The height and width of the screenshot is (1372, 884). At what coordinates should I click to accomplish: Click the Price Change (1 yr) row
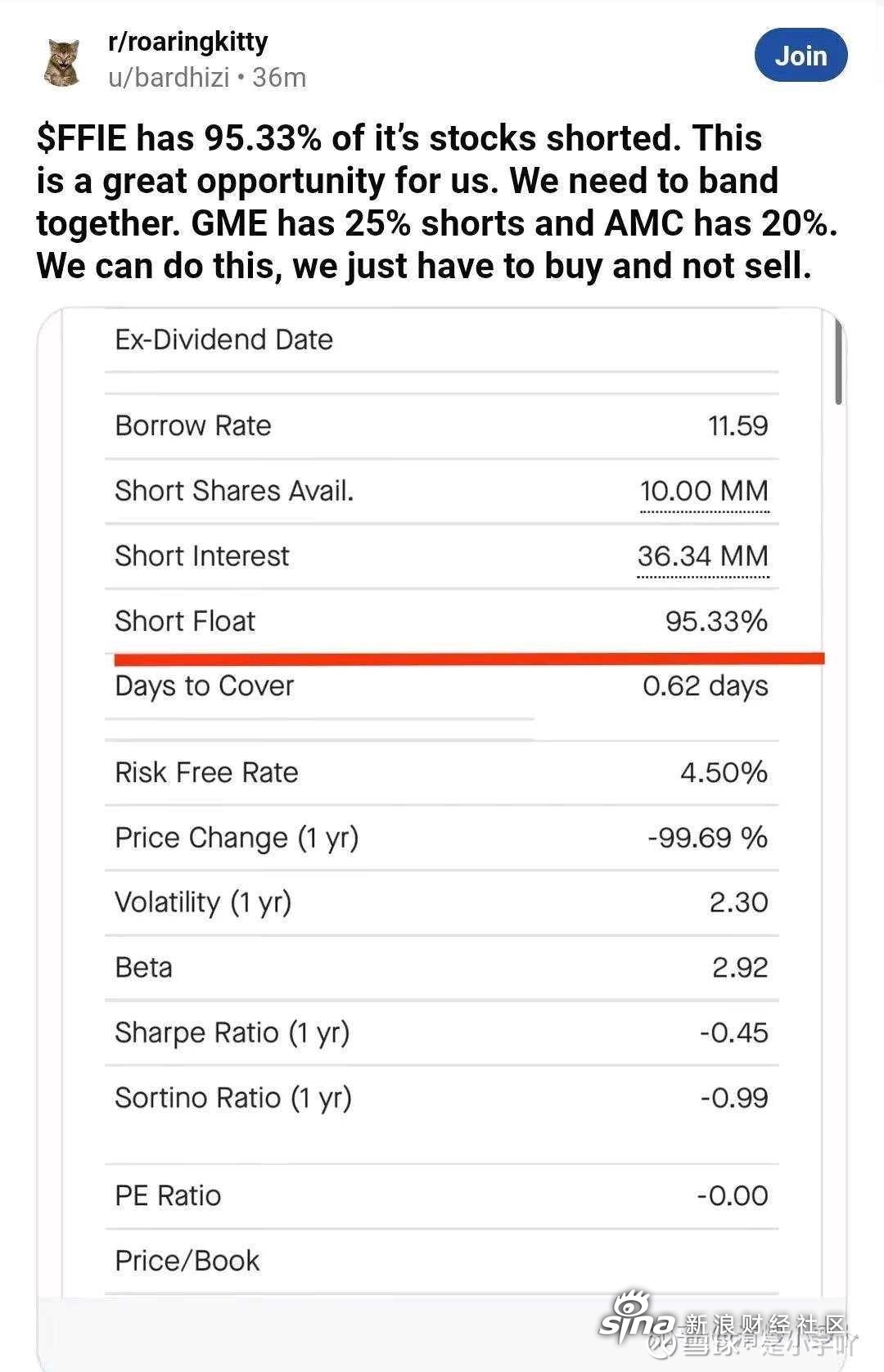(x=441, y=838)
